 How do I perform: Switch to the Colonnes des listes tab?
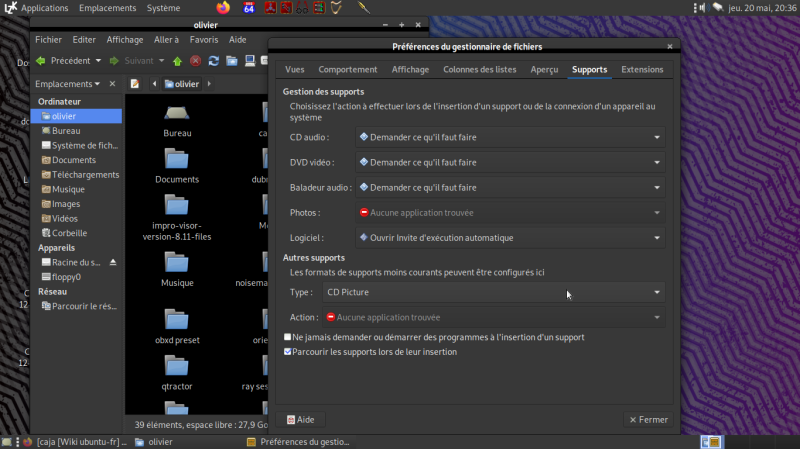click(480, 69)
